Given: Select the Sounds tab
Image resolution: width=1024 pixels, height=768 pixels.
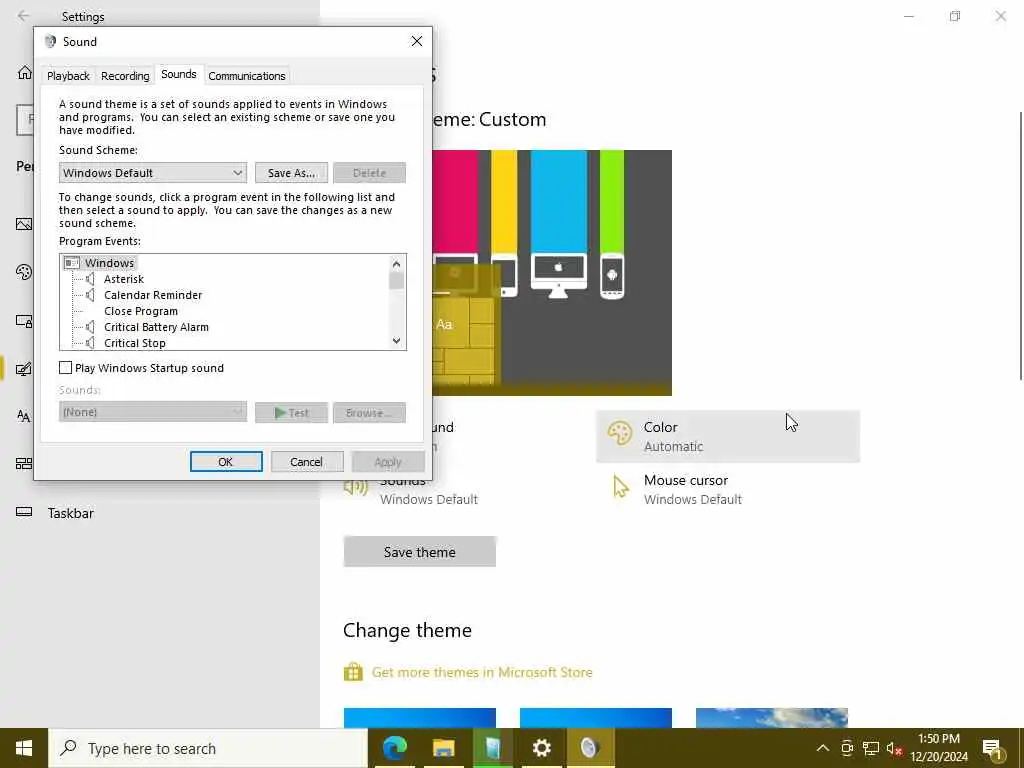Looking at the screenshot, I should (178, 74).
